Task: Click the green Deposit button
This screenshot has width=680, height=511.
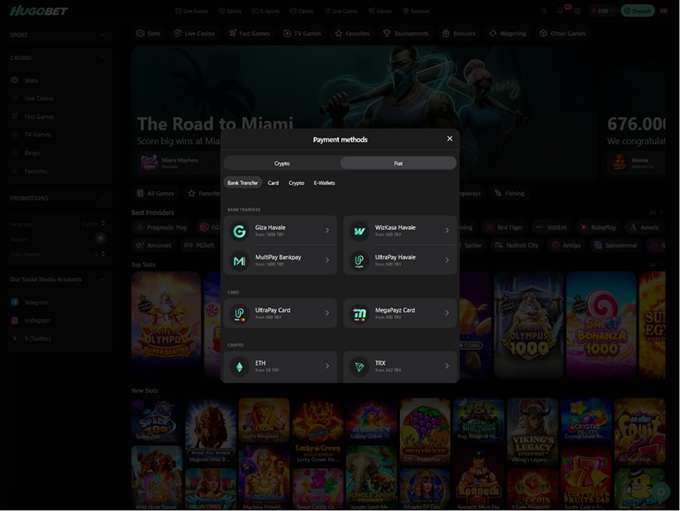Action: point(638,11)
